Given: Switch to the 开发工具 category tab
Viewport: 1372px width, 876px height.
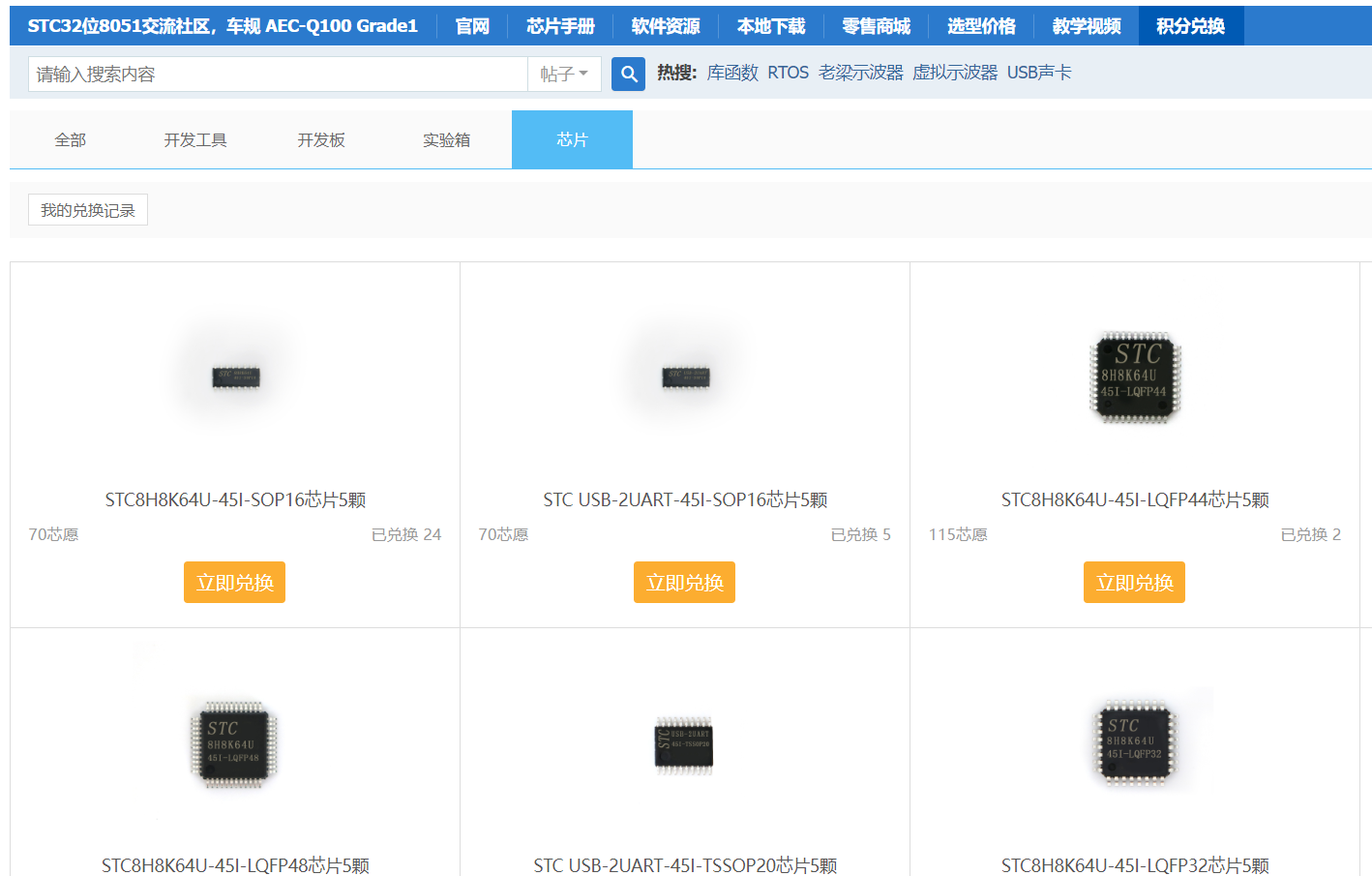Looking at the screenshot, I should [x=195, y=140].
